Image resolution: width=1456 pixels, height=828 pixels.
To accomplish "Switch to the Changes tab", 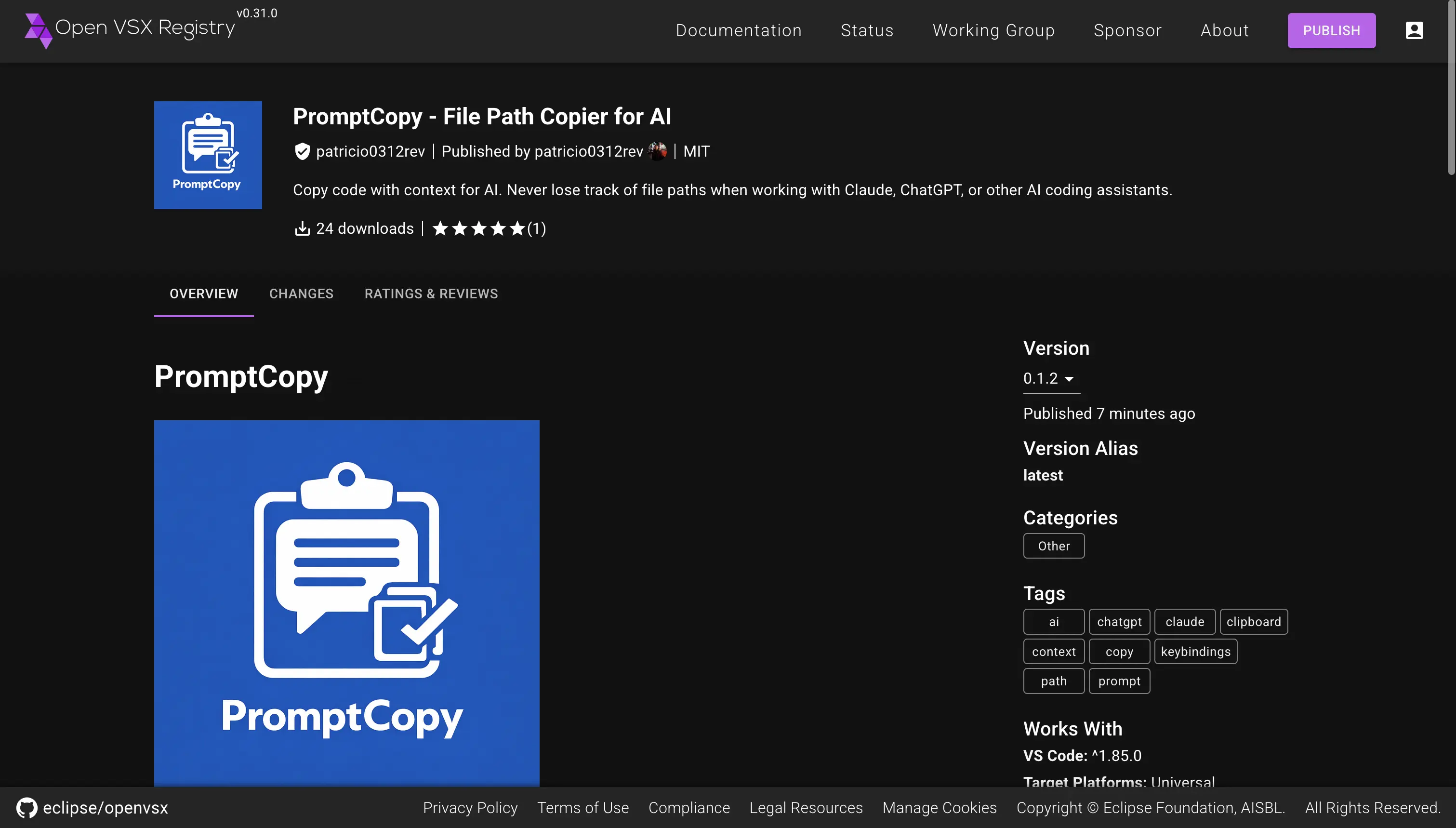I will click(x=301, y=294).
